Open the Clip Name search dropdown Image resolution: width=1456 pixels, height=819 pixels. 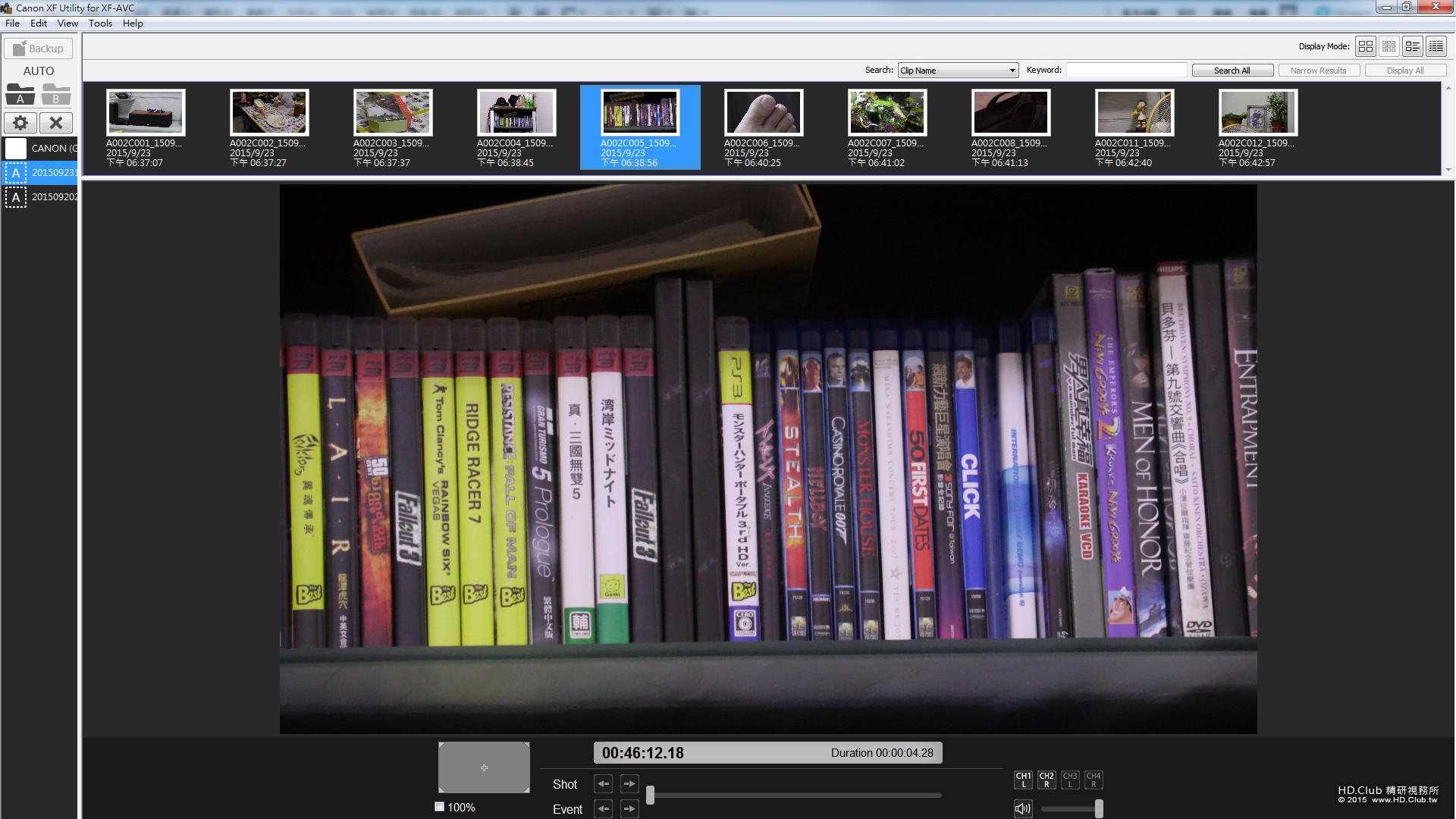point(958,71)
